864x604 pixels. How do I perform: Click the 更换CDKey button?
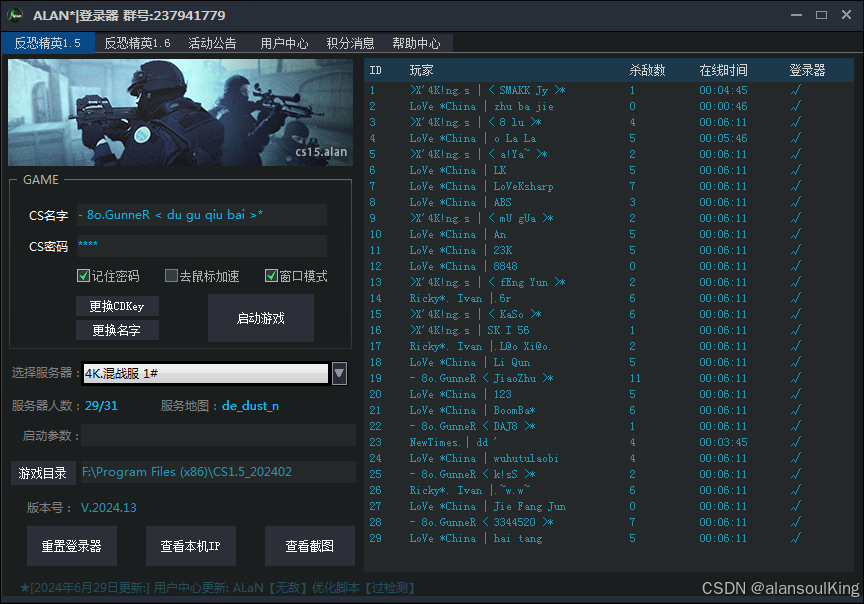[117, 306]
